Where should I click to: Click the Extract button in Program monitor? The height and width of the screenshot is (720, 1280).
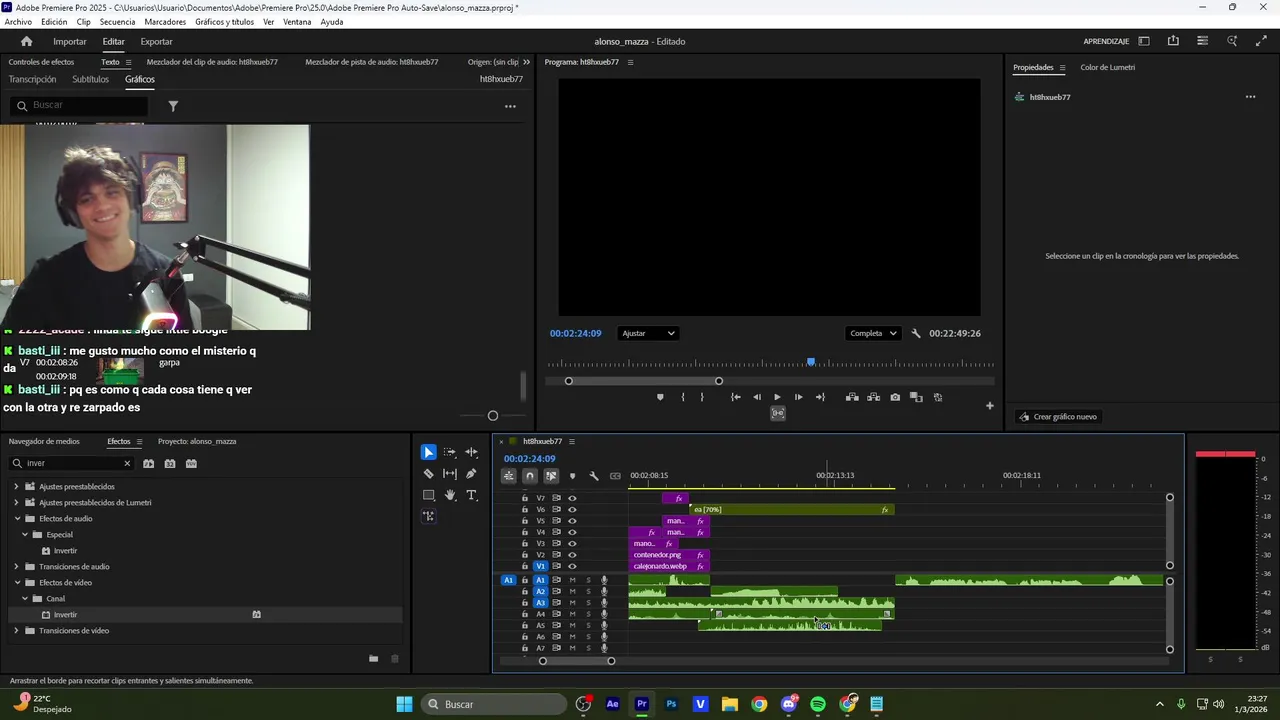coord(873,397)
